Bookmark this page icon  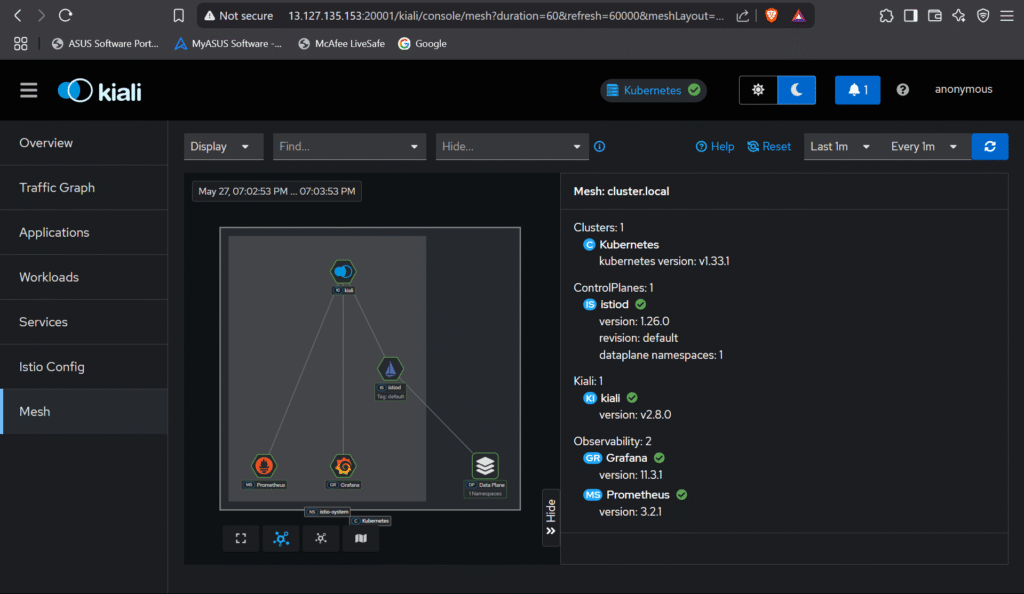(x=178, y=16)
